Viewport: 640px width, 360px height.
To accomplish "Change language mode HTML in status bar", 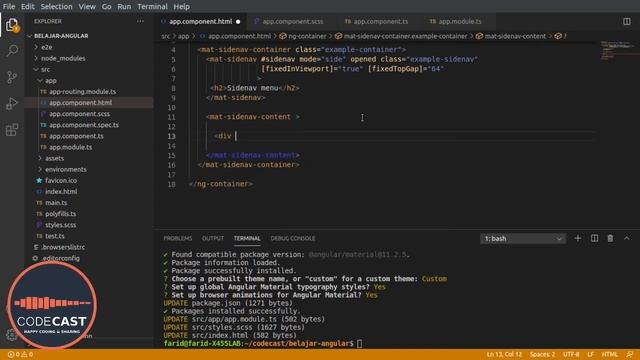I will pos(610,354).
